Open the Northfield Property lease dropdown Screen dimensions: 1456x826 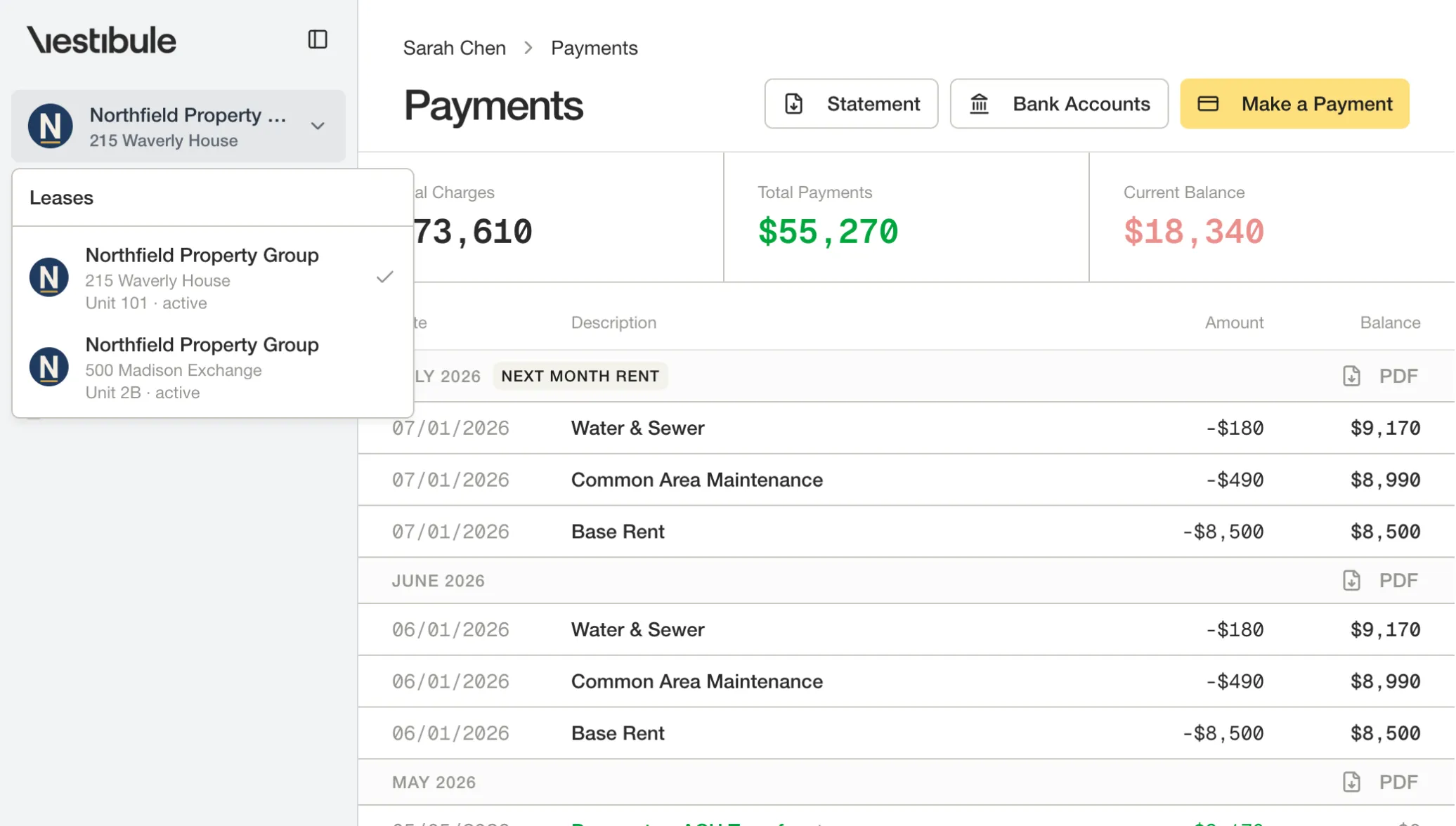click(x=178, y=126)
